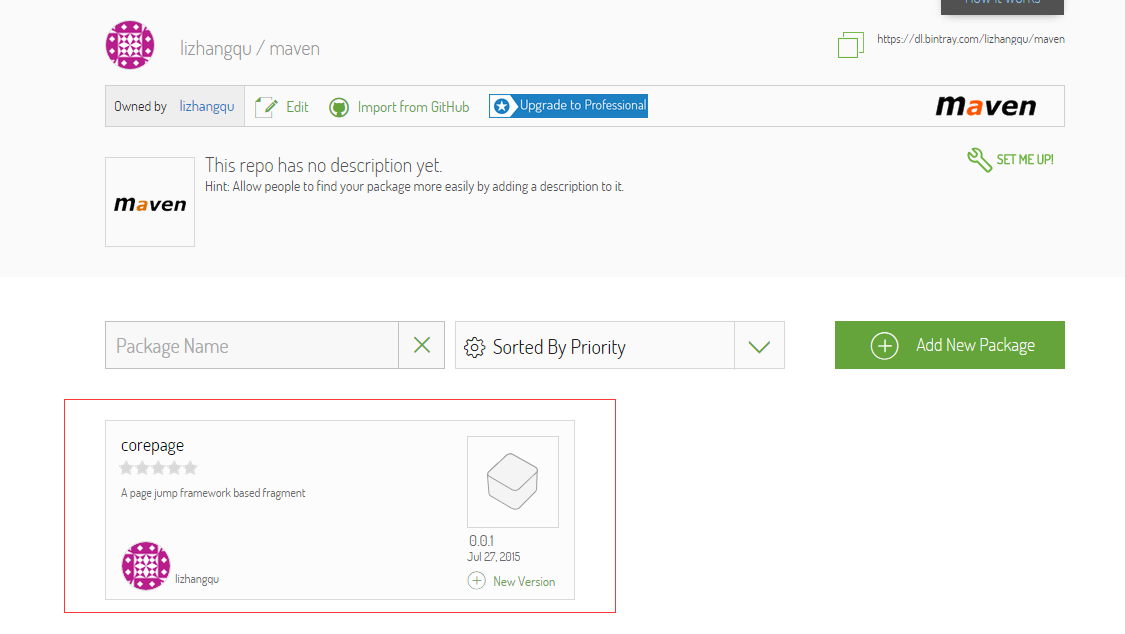This screenshot has width=1125, height=634.
Task: Open the corepage package
Action: (152, 445)
